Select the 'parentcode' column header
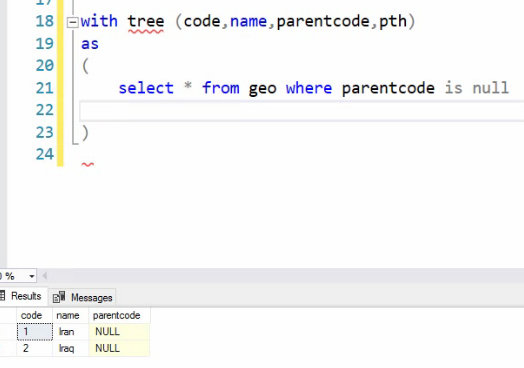 [119, 315]
